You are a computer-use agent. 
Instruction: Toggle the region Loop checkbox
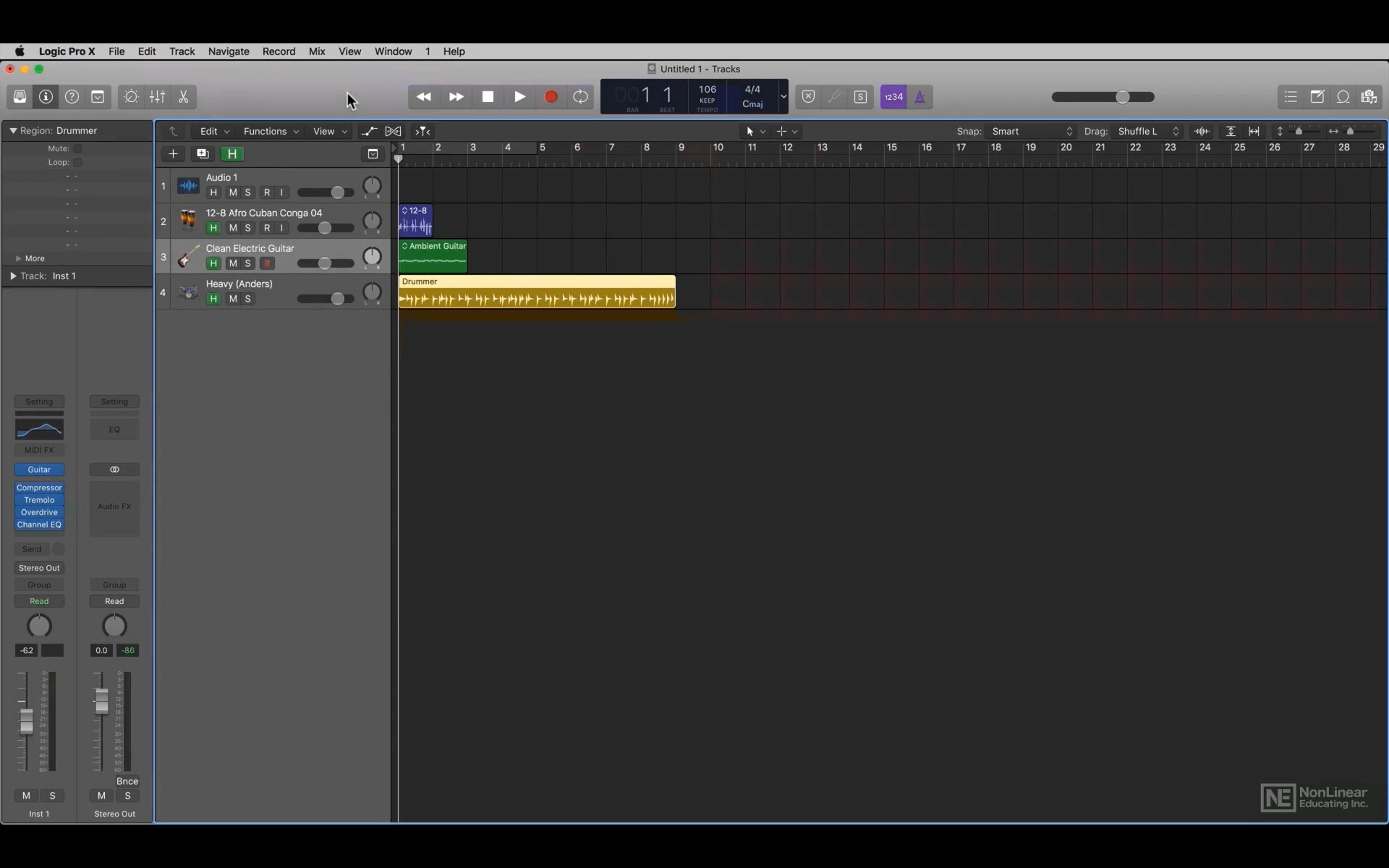[78, 163]
